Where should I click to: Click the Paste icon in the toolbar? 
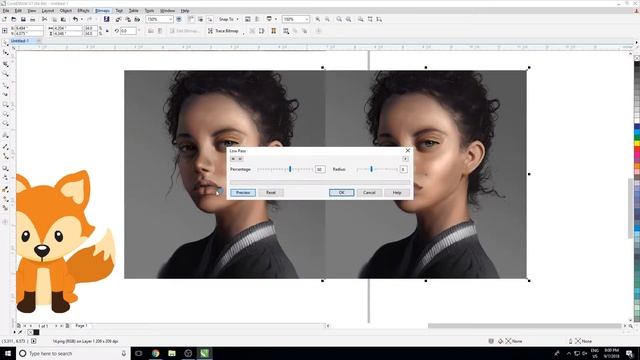[63, 19]
